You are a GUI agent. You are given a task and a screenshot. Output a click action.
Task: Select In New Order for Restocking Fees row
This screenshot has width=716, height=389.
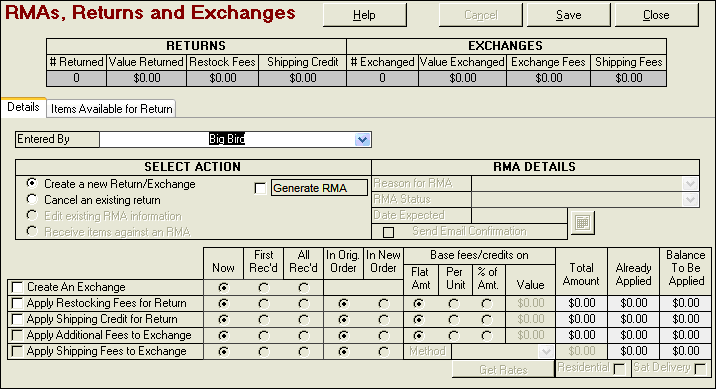384,304
